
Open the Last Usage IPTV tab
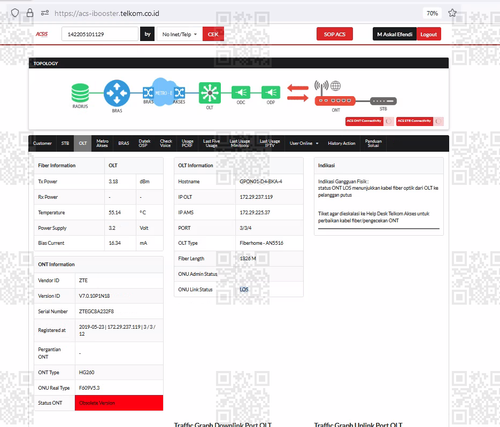pyautogui.click(x=270, y=143)
